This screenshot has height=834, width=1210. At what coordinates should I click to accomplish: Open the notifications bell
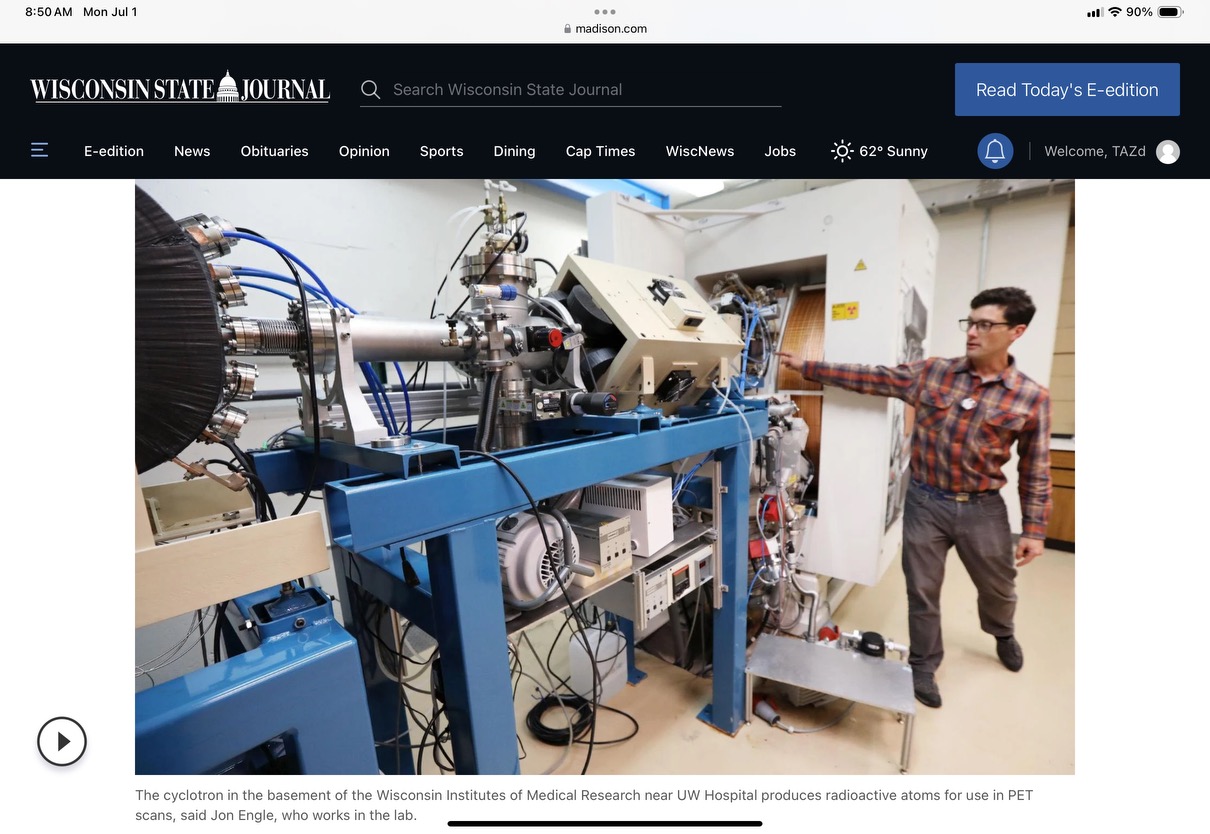pyautogui.click(x=995, y=151)
